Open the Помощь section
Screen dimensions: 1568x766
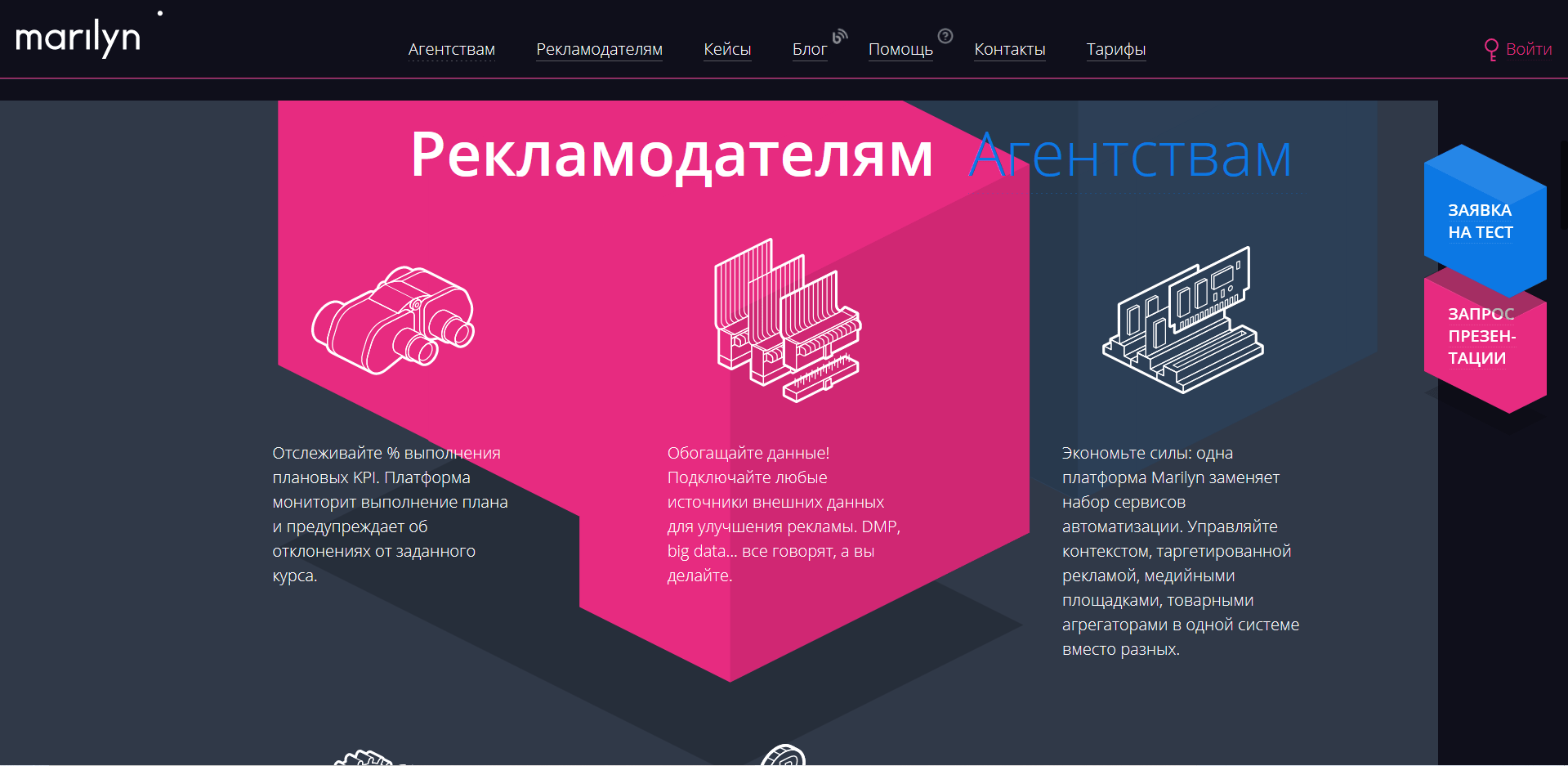(900, 50)
